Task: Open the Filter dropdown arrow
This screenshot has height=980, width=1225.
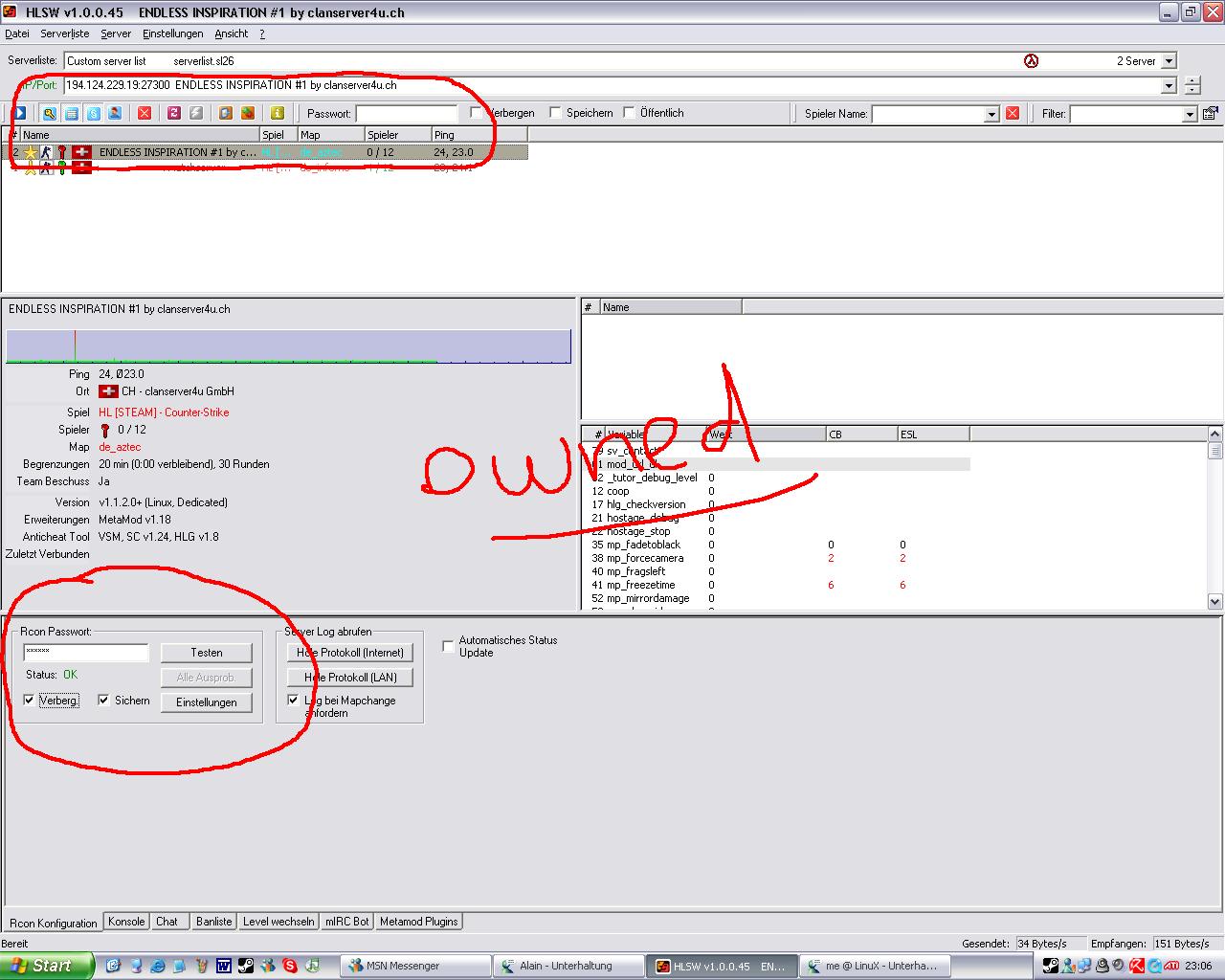Action: click(x=1190, y=114)
